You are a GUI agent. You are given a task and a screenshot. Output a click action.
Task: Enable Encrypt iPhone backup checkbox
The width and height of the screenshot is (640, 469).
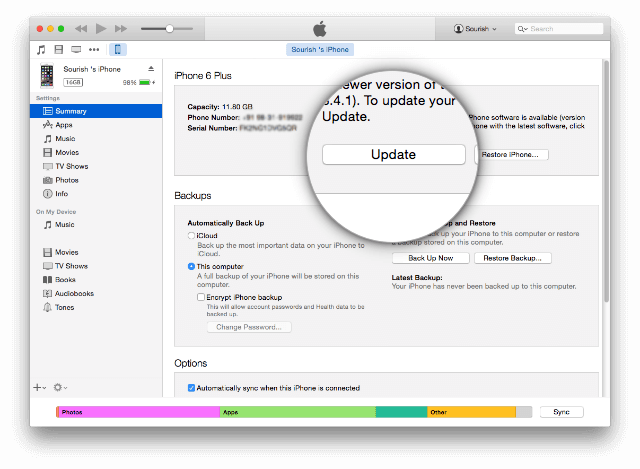[x=201, y=297]
